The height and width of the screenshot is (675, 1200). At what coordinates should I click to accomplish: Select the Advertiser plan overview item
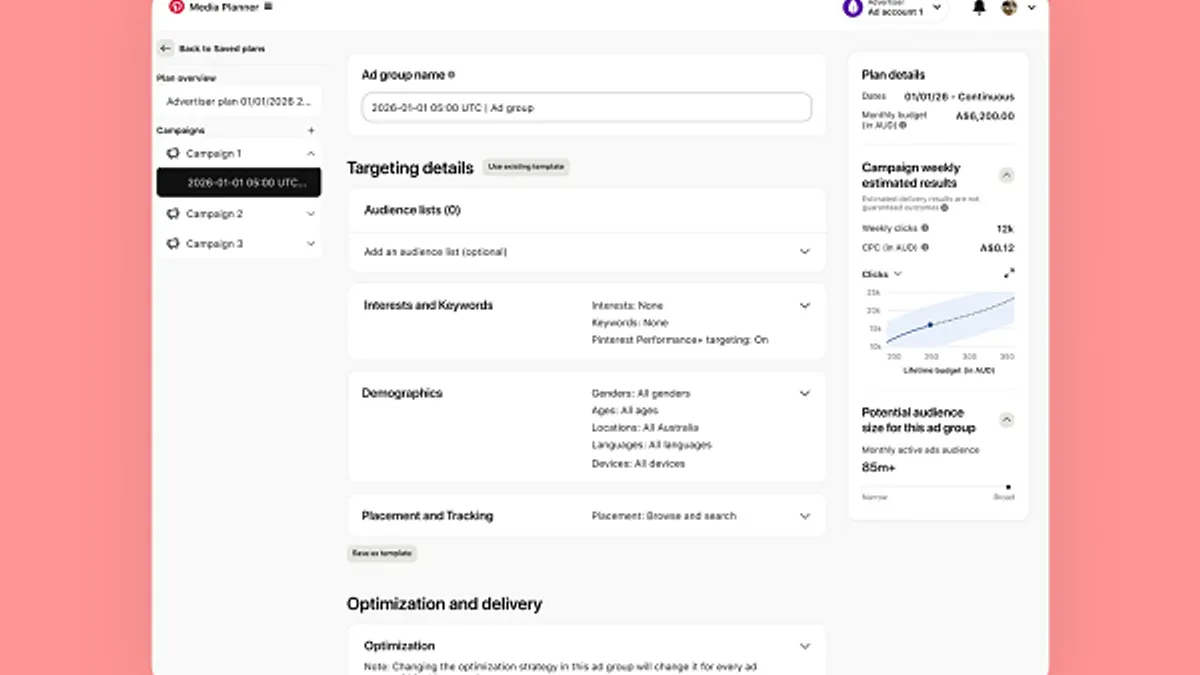pos(238,101)
